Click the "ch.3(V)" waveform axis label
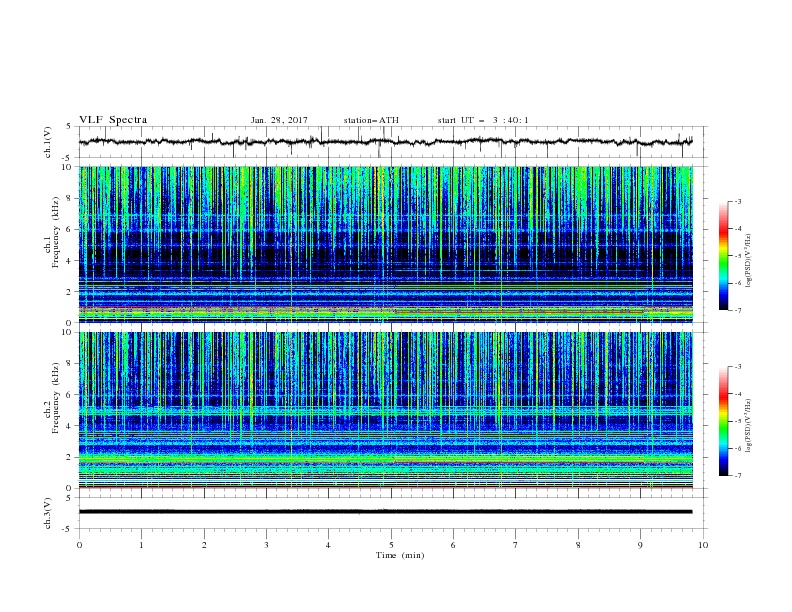The width and height of the screenshot is (792, 612). tap(48, 513)
